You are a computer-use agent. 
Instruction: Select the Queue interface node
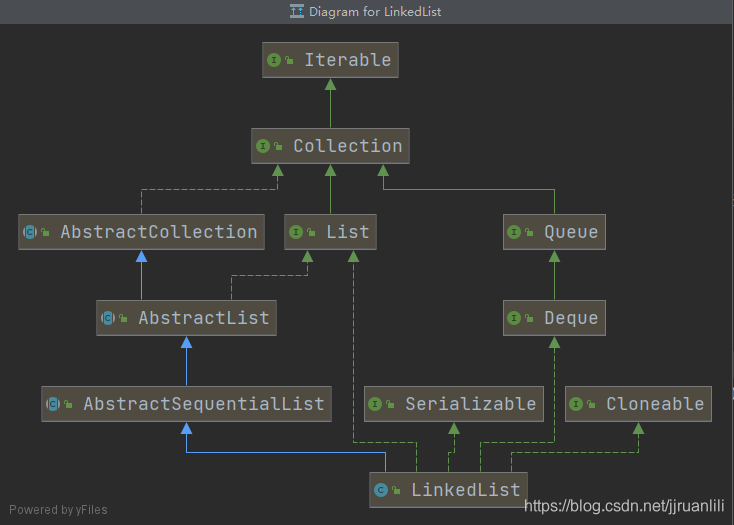554,232
